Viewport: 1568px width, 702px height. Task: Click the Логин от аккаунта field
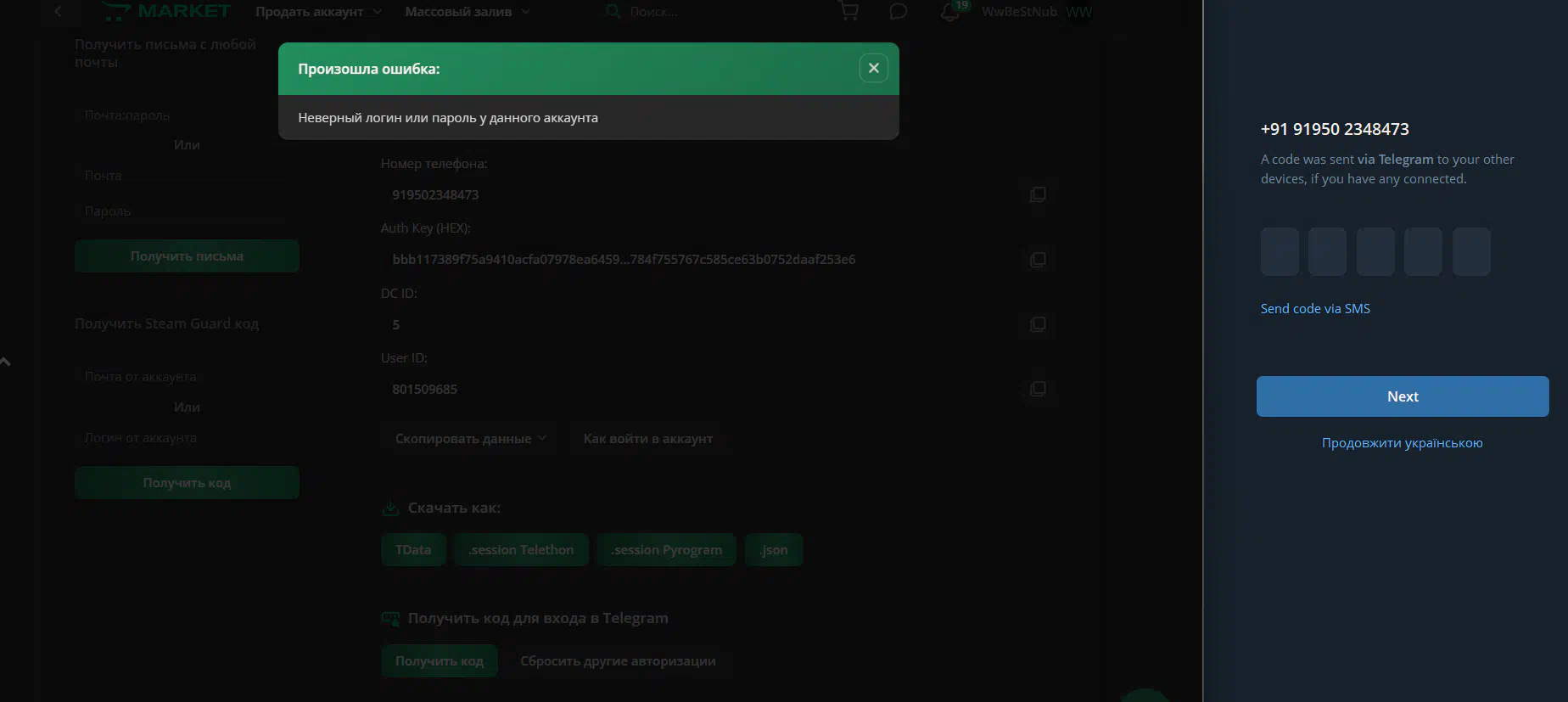(x=187, y=438)
